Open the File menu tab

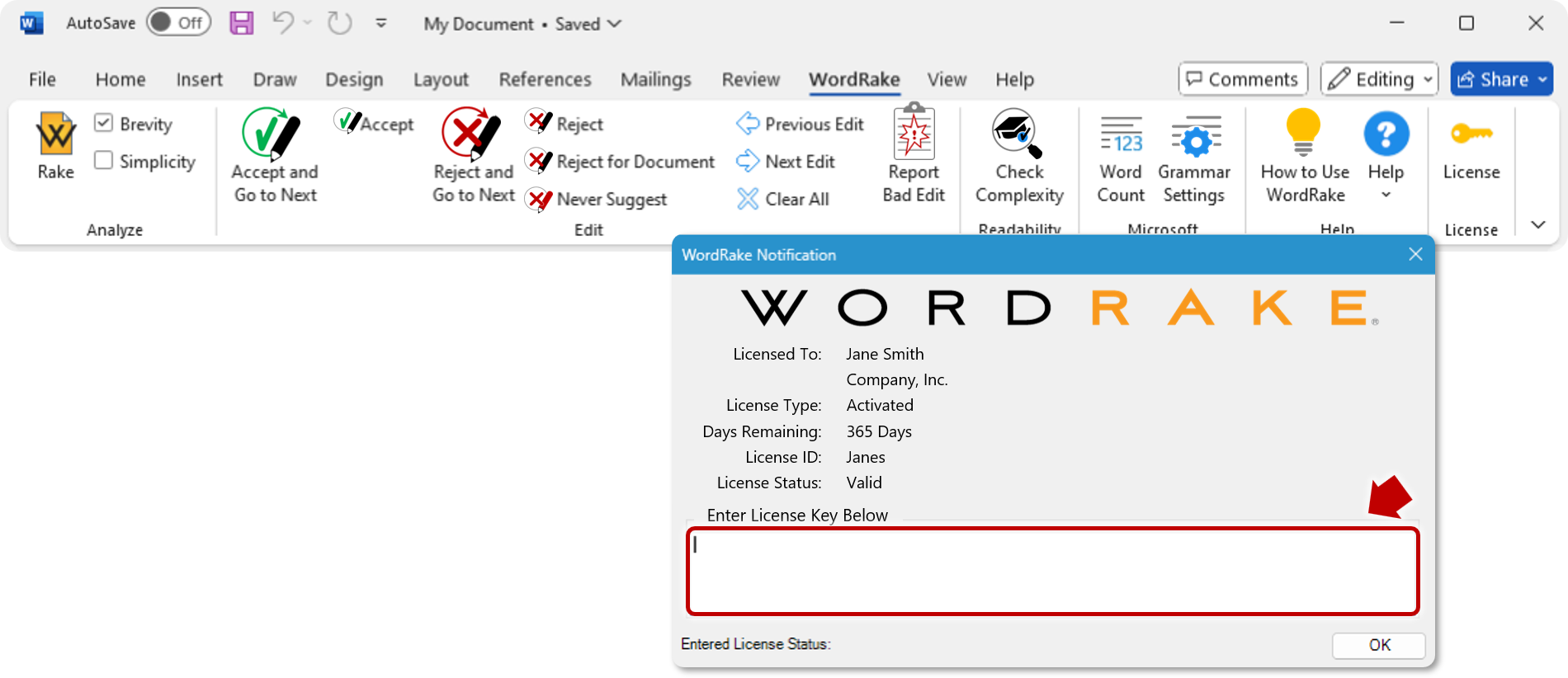42,79
